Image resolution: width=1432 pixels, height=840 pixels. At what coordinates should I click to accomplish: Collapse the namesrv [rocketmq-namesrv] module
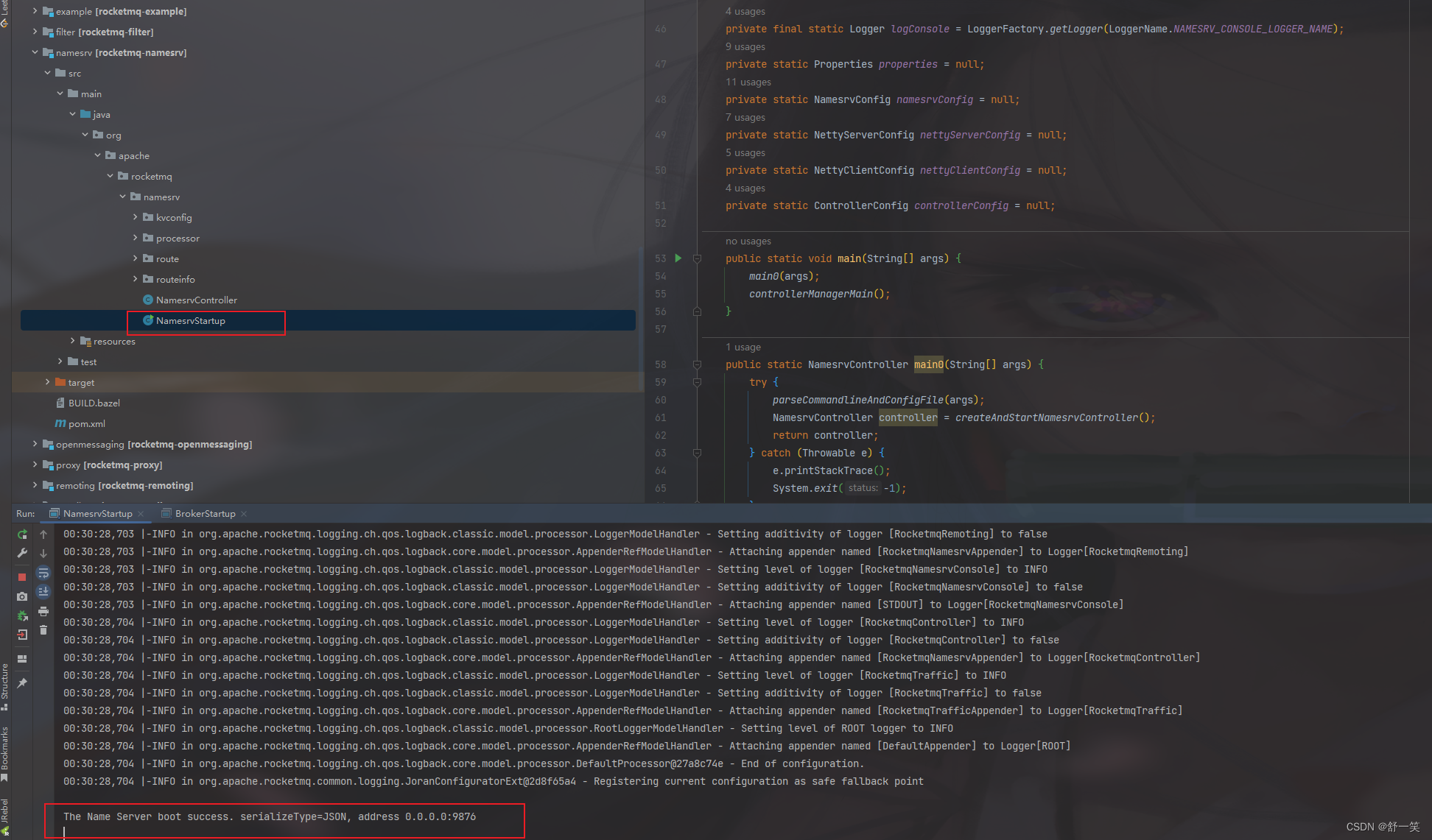(35, 52)
